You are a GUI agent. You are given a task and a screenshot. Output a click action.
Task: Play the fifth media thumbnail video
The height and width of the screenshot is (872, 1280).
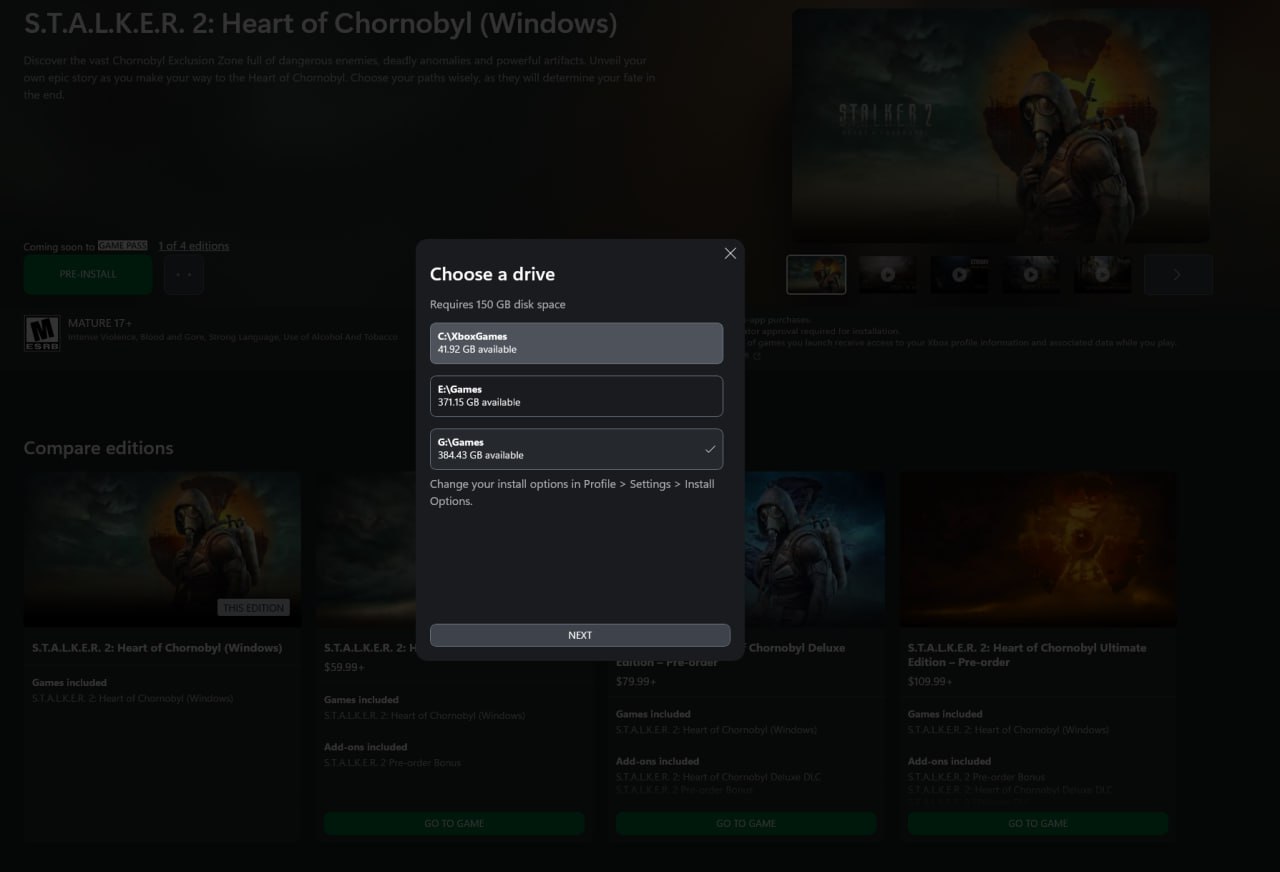(x=1103, y=274)
